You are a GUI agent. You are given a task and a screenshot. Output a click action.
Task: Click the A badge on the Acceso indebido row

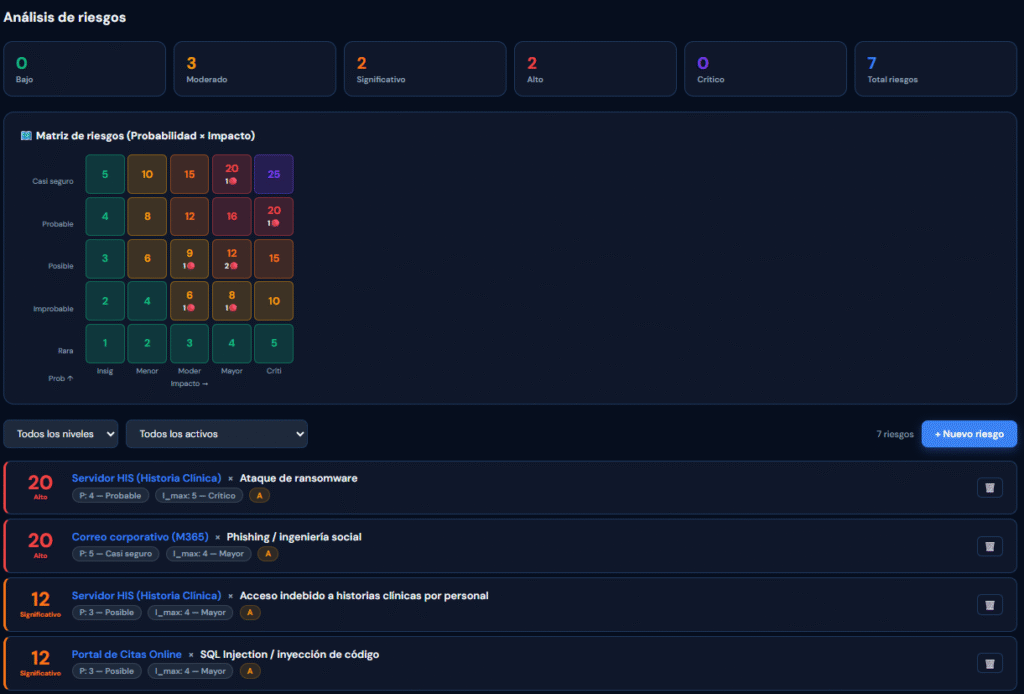pyautogui.click(x=249, y=612)
